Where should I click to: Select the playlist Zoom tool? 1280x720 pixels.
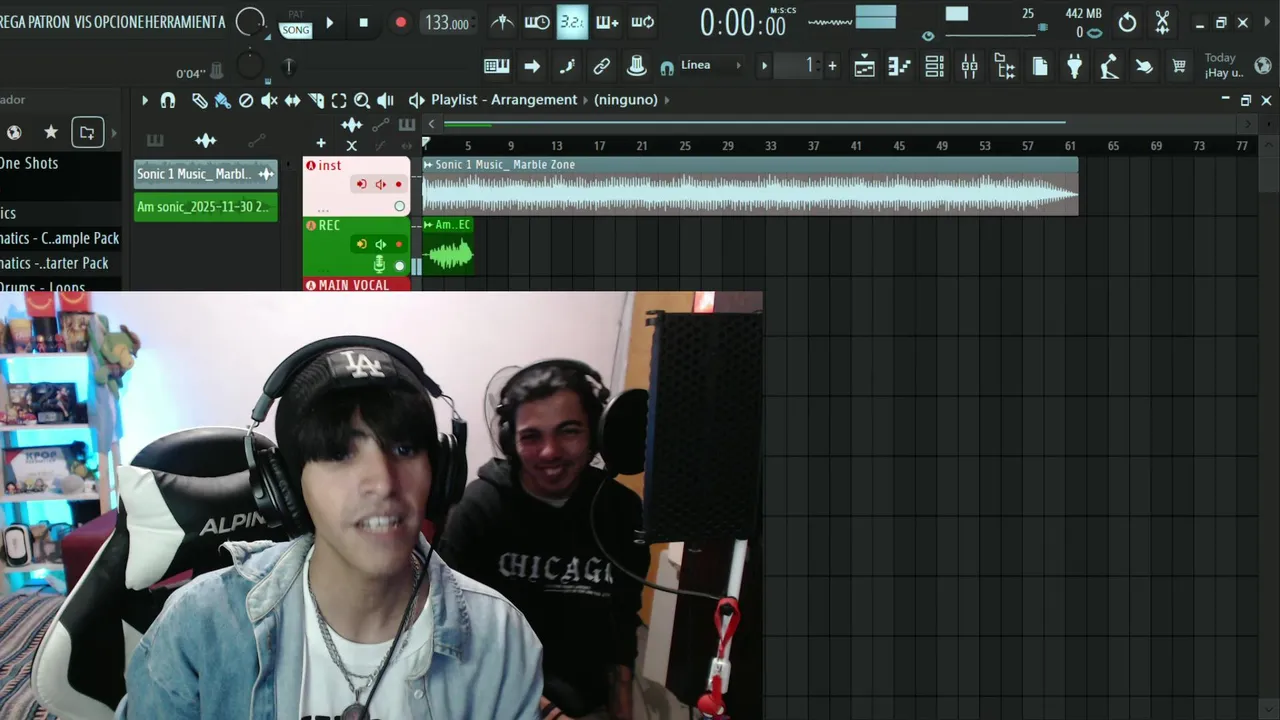[362, 100]
